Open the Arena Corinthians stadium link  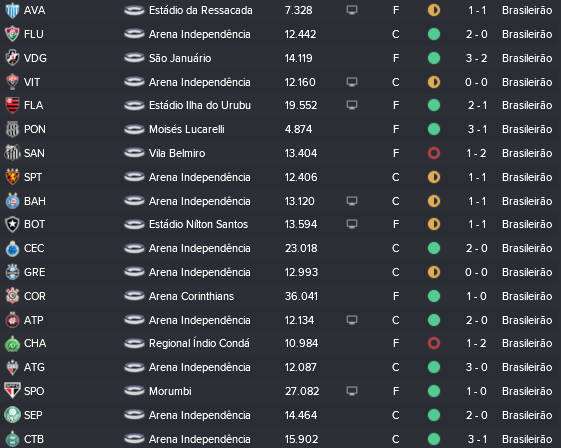click(x=191, y=296)
